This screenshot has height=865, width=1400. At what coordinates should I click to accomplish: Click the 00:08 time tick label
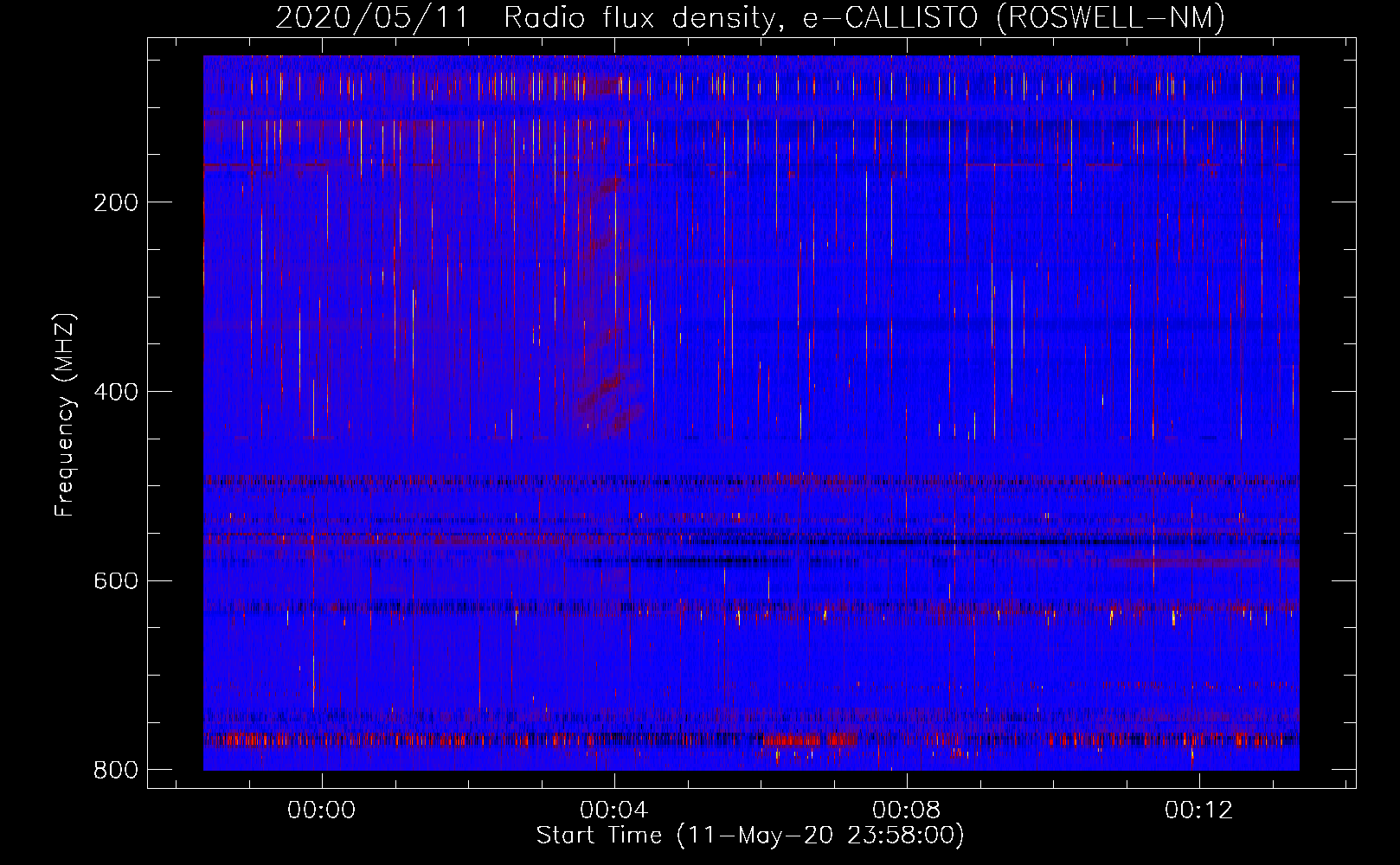pyautogui.click(x=907, y=811)
